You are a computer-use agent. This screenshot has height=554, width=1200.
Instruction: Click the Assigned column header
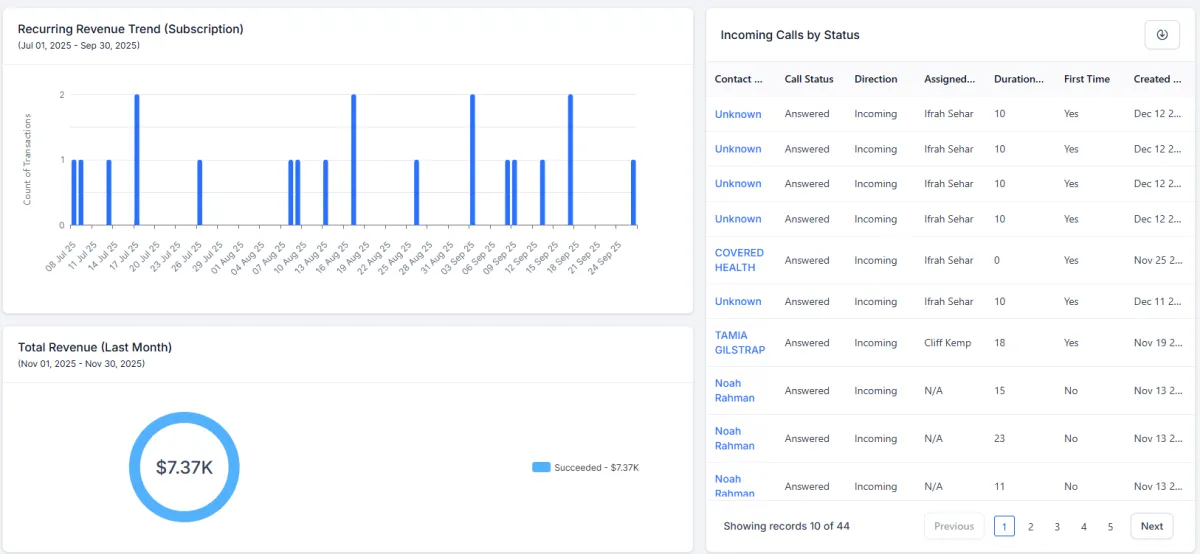949,79
